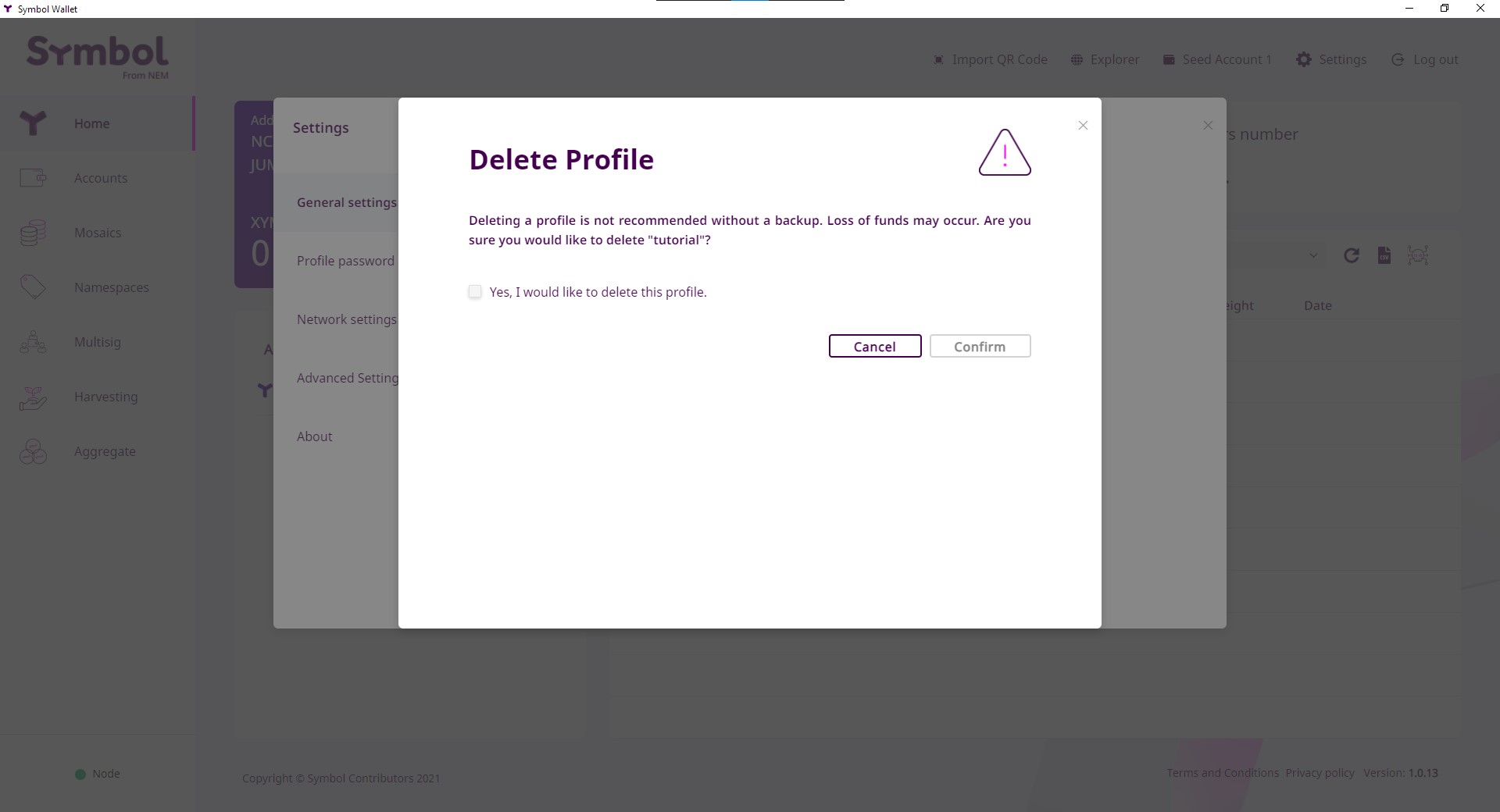Image resolution: width=1500 pixels, height=812 pixels.
Task: Close the Settings panel behind dialog
Action: click(1208, 126)
